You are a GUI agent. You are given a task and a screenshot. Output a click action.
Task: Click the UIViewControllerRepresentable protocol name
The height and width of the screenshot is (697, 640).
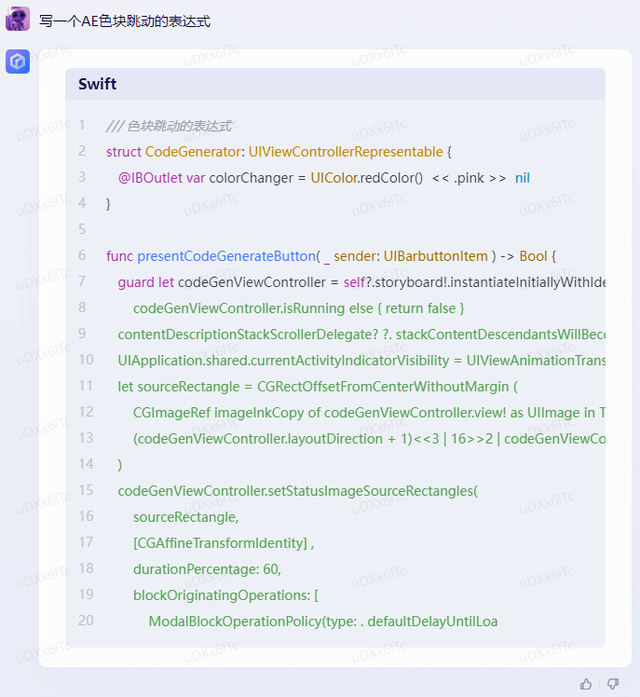pos(345,152)
